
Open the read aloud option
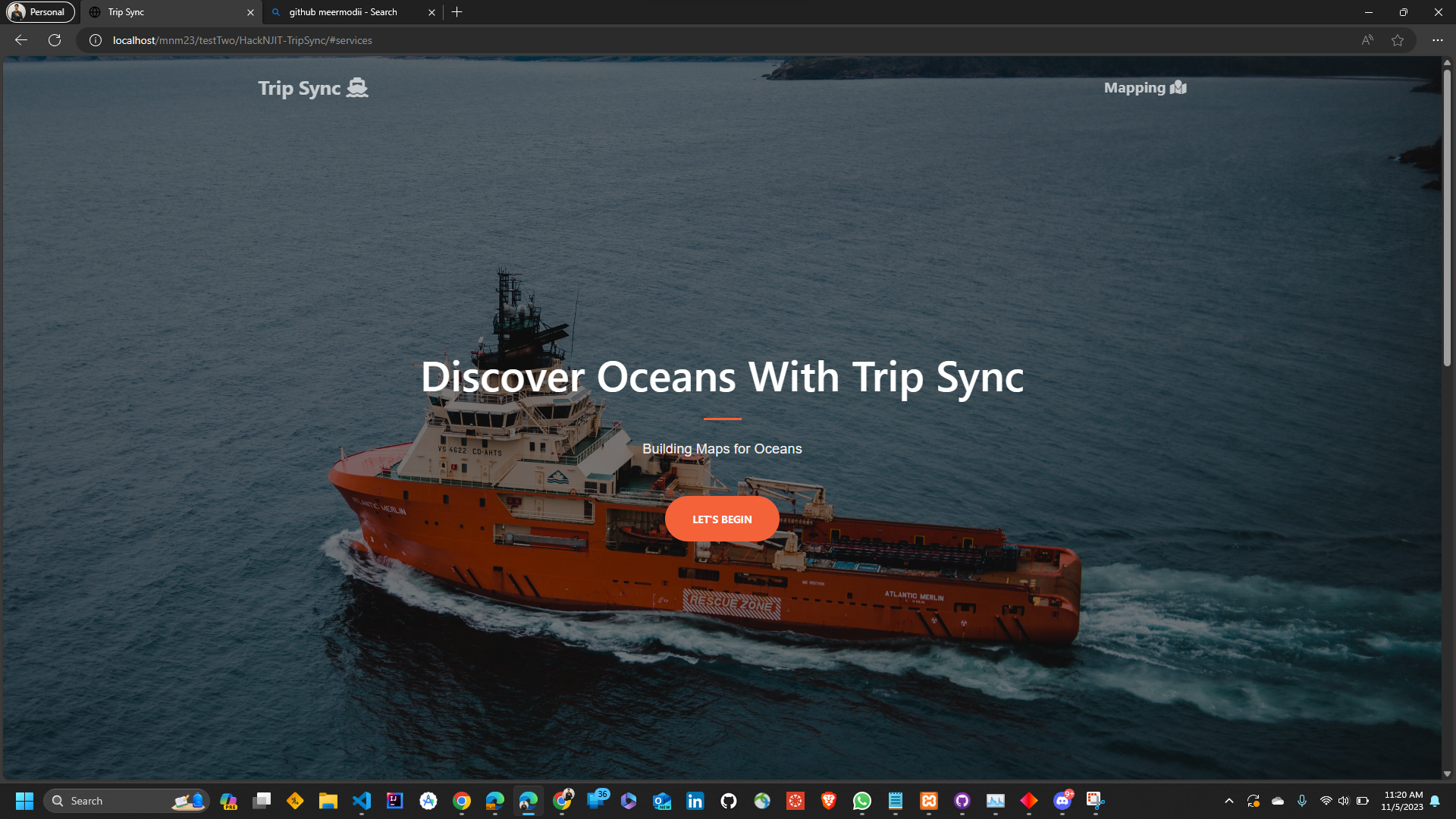(1367, 40)
